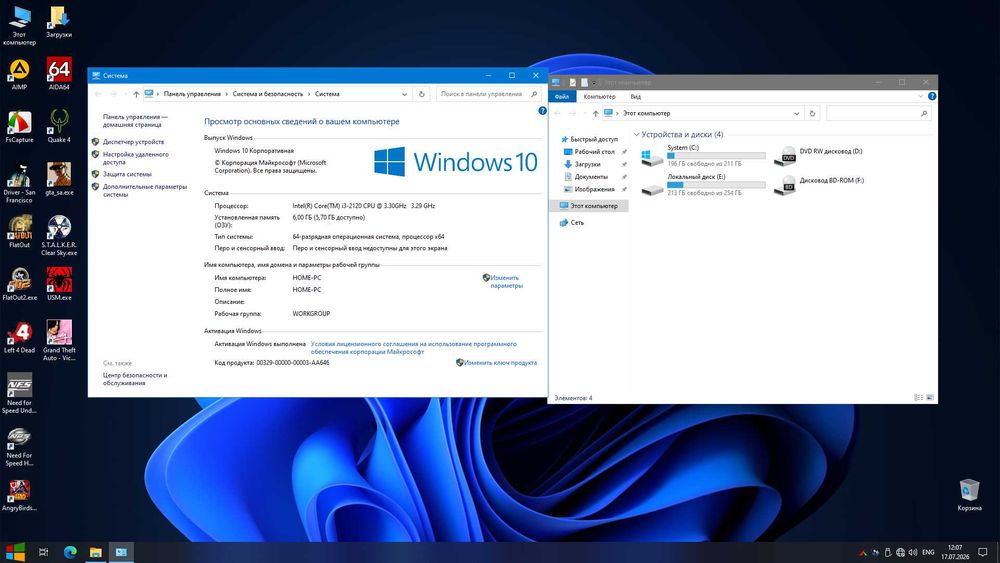Screen dimensions: 1000x563
Task: Select DVD RW дисковод (D:)
Action: pyautogui.click(x=818, y=154)
